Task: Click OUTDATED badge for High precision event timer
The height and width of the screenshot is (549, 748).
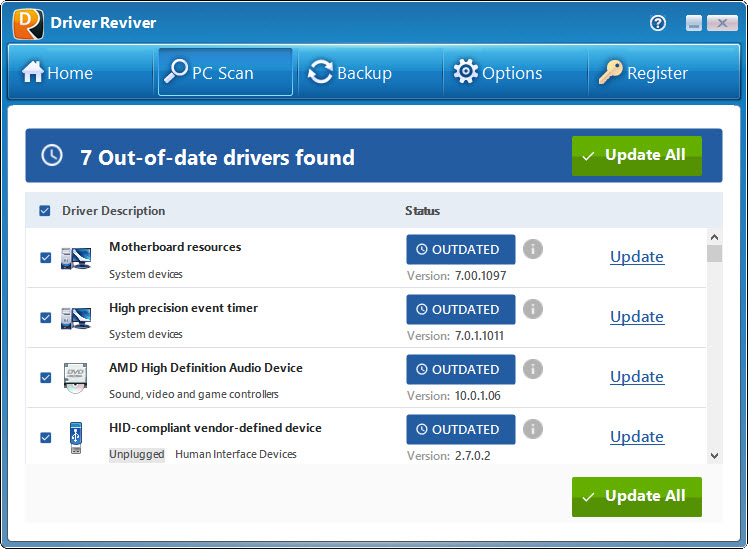Action: point(461,310)
